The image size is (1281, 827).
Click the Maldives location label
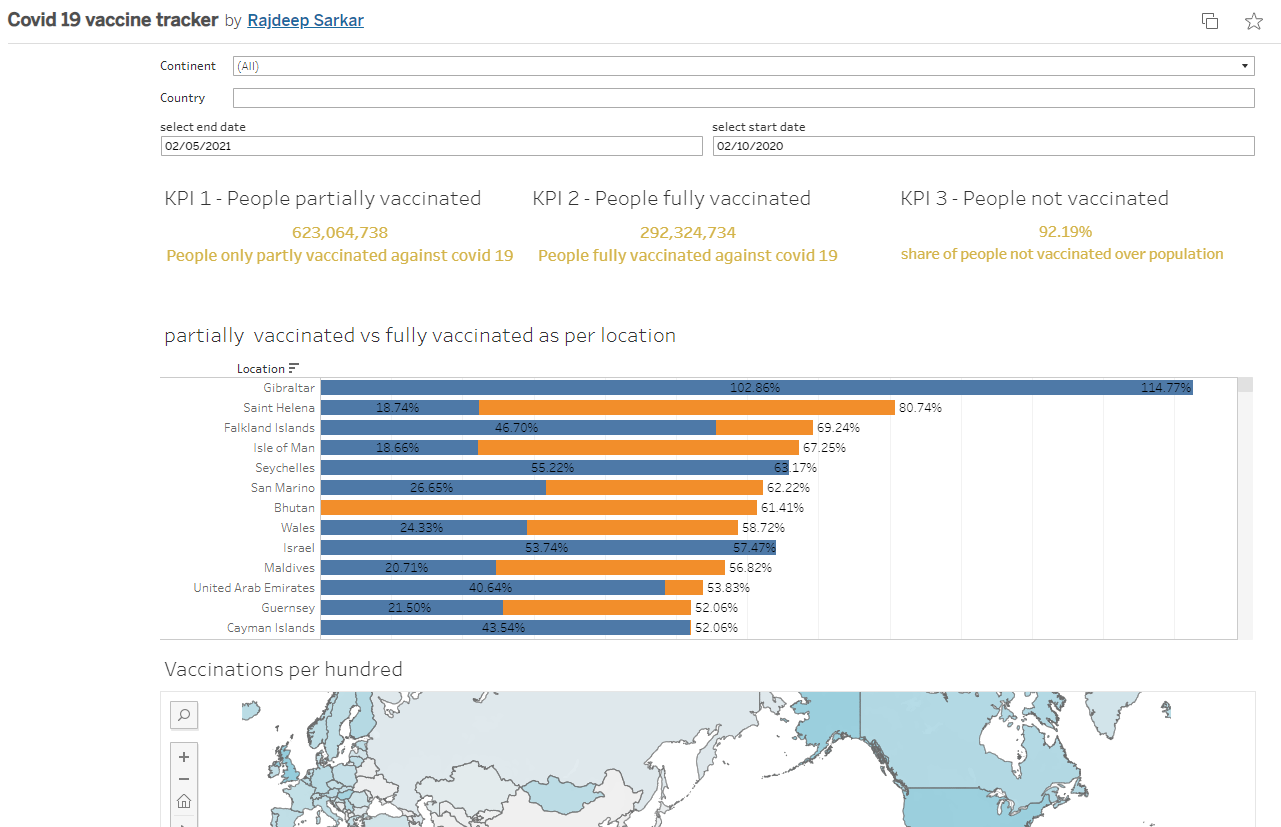pos(290,568)
